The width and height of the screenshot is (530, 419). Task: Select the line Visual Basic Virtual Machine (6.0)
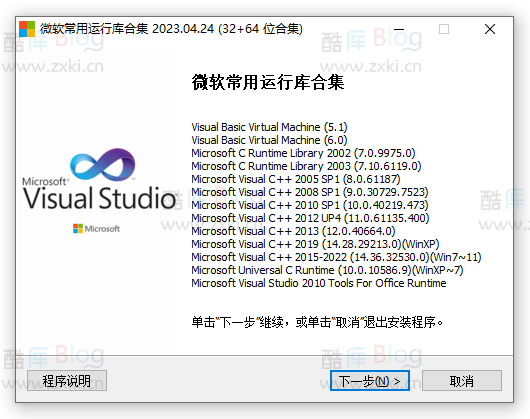(269, 140)
